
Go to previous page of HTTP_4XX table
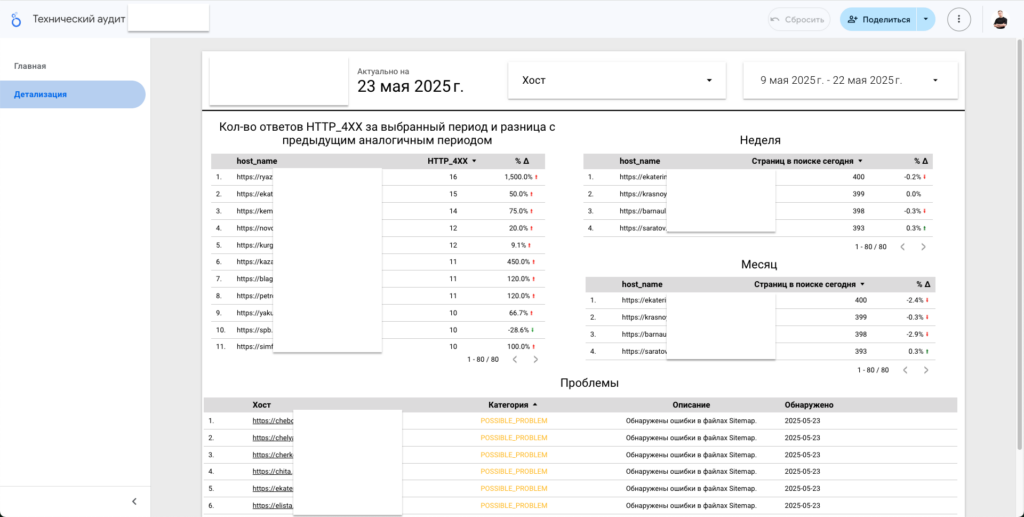click(x=515, y=360)
